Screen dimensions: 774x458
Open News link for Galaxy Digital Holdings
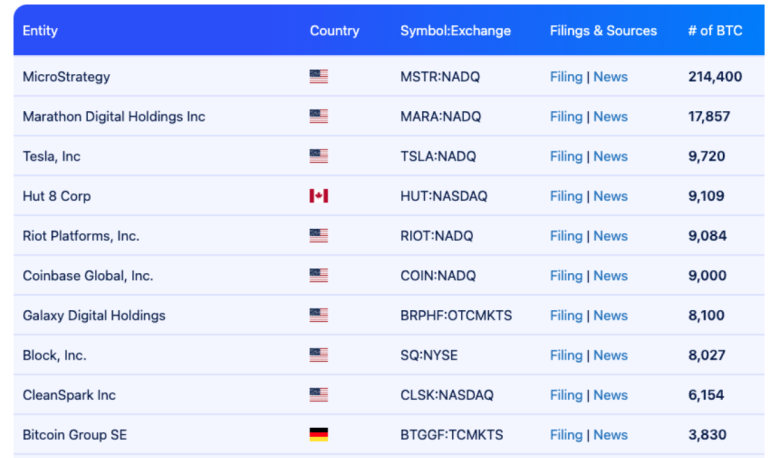pyautogui.click(x=611, y=315)
